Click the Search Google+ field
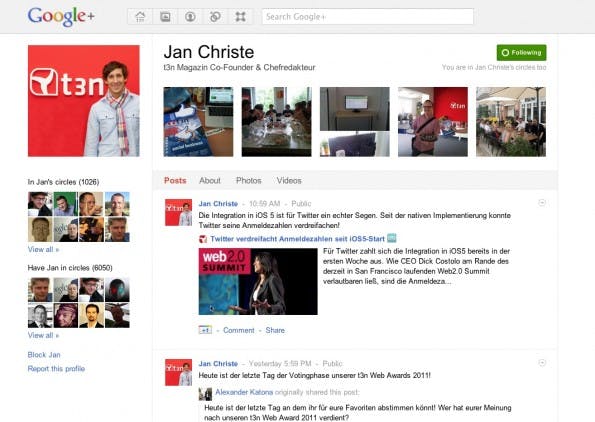 pyautogui.click(x=367, y=17)
